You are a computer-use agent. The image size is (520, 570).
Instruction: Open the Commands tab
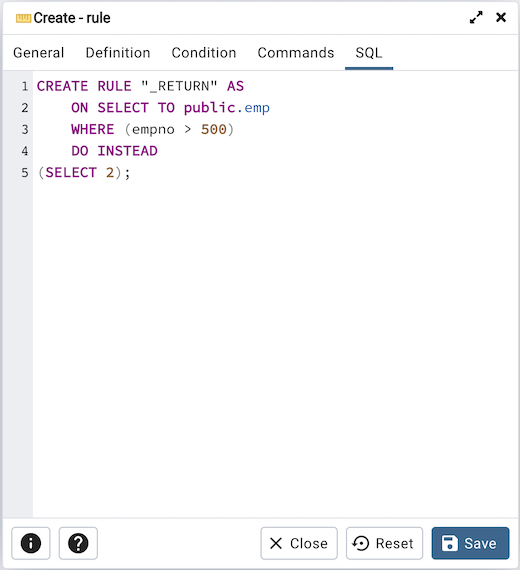tap(296, 53)
